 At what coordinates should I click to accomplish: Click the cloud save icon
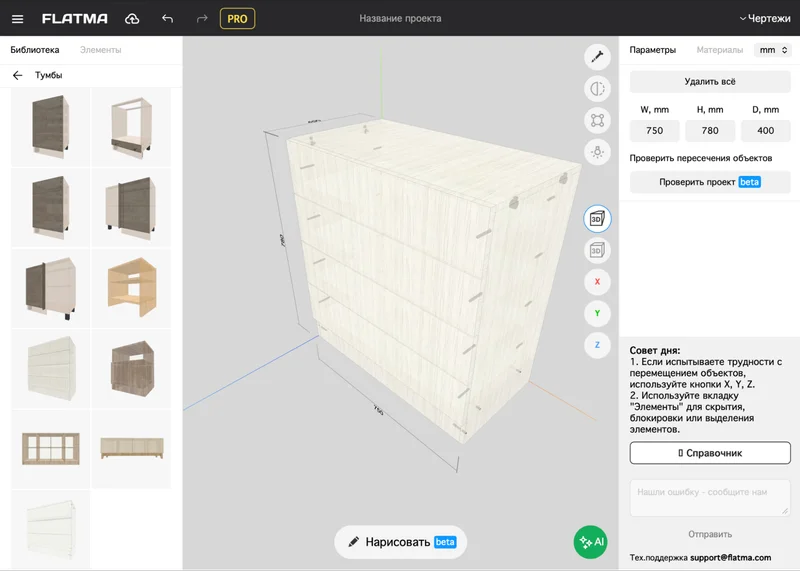click(132, 18)
